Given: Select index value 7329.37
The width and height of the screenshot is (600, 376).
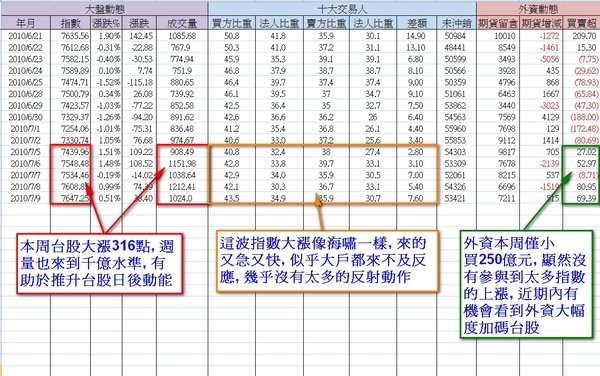Looking at the screenshot, I should [75, 117].
